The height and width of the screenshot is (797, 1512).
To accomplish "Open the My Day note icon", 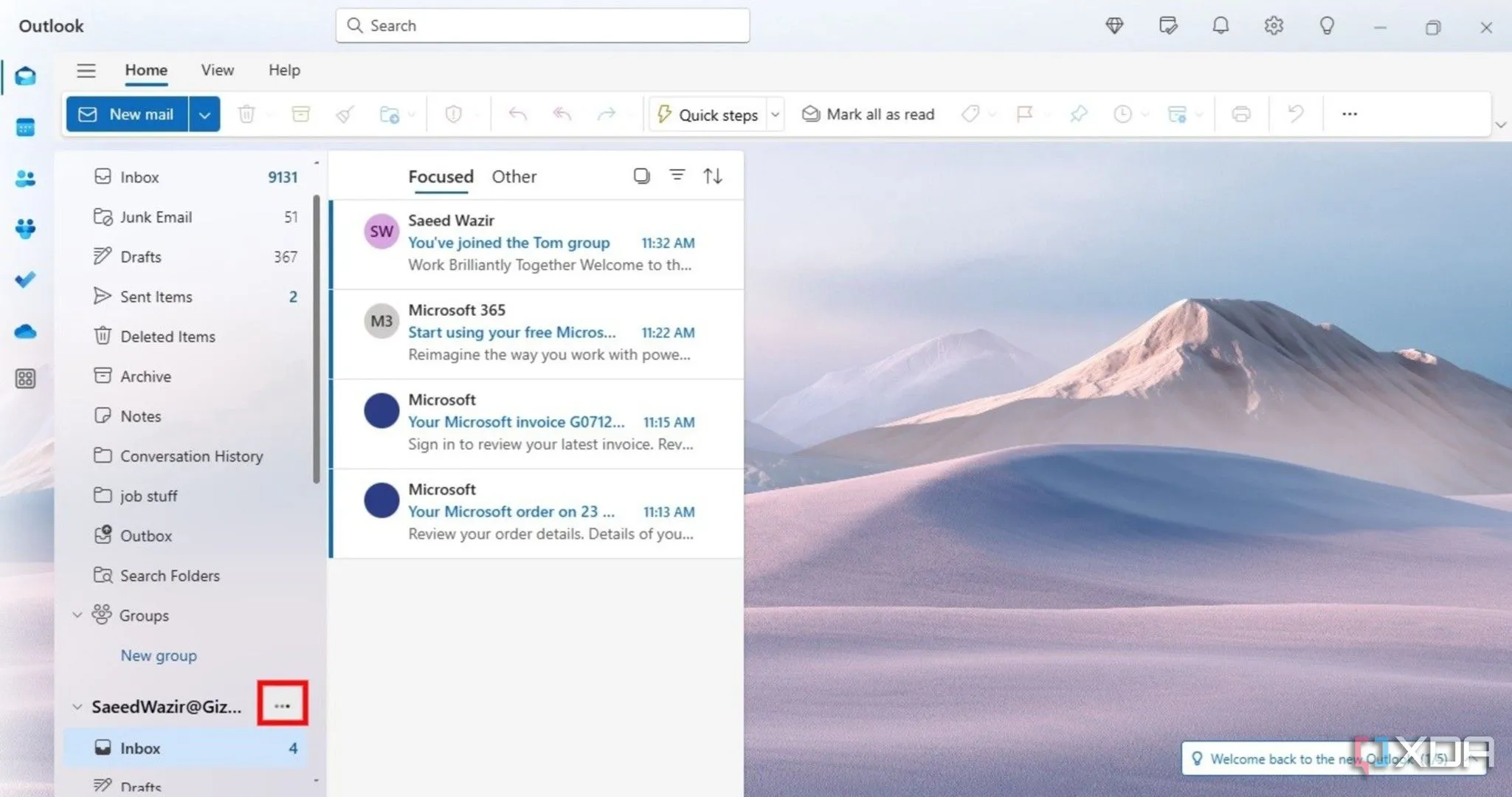I will pyautogui.click(x=1168, y=26).
